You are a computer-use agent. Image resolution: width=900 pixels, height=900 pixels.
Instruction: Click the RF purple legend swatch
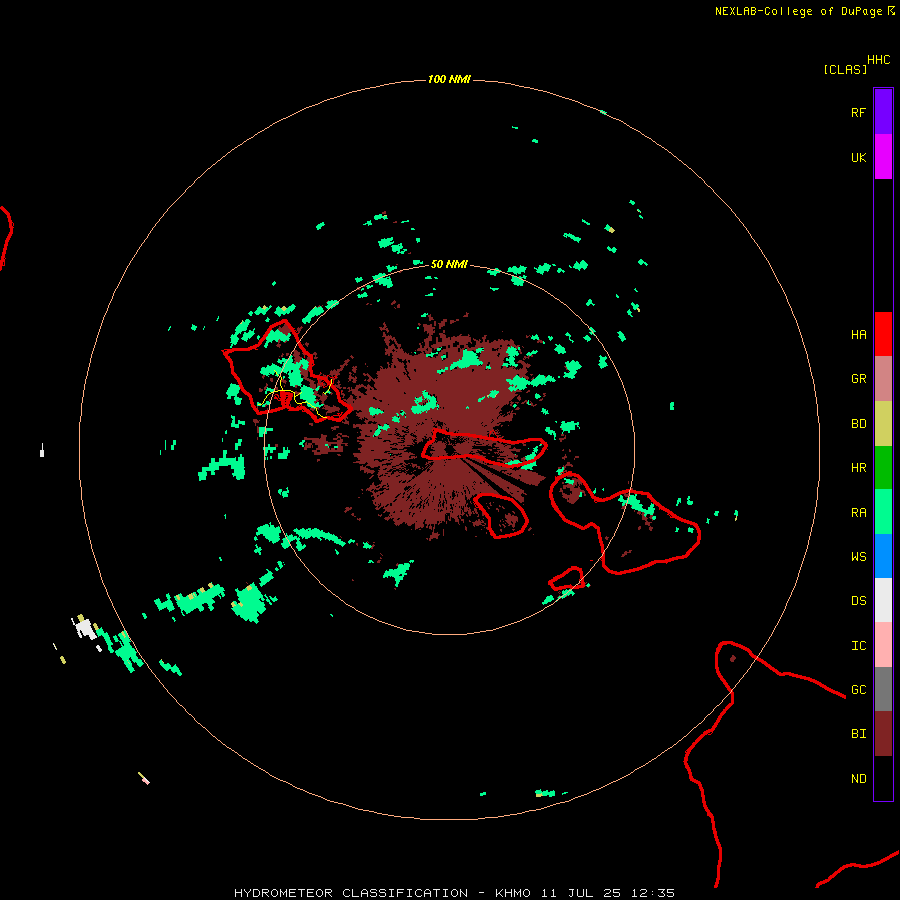tap(883, 112)
